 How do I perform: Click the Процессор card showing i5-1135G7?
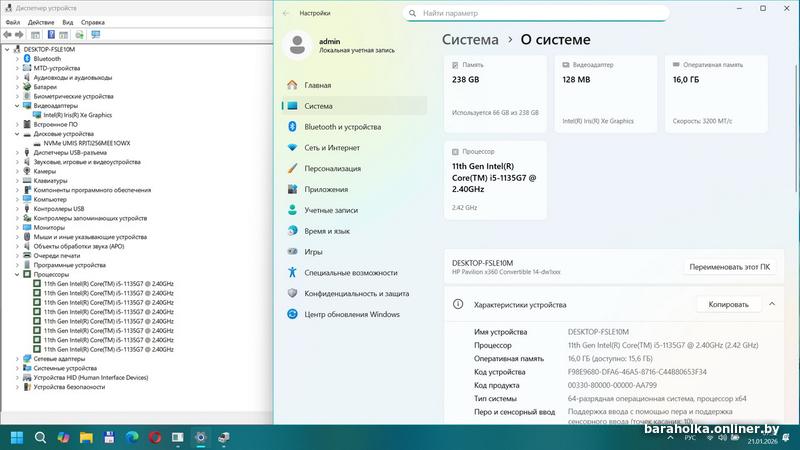click(495, 181)
